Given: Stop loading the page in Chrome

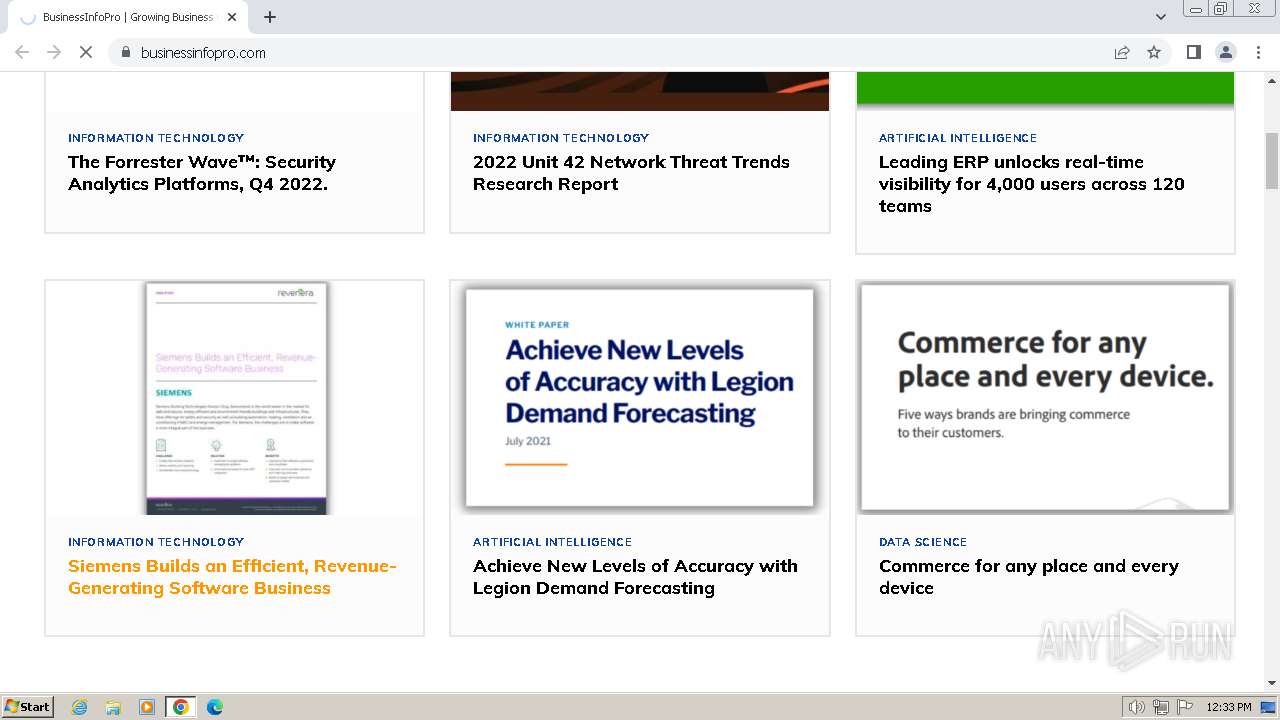Looking at the screenshot, I should [x=86, y=52].
